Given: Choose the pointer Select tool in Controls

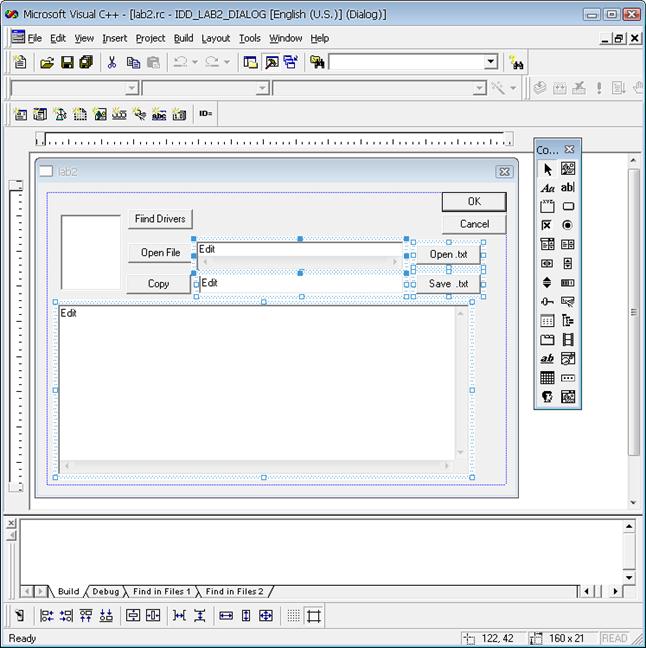Looking at the screenshot, I should pyautogui.click(x=547, y=169).
